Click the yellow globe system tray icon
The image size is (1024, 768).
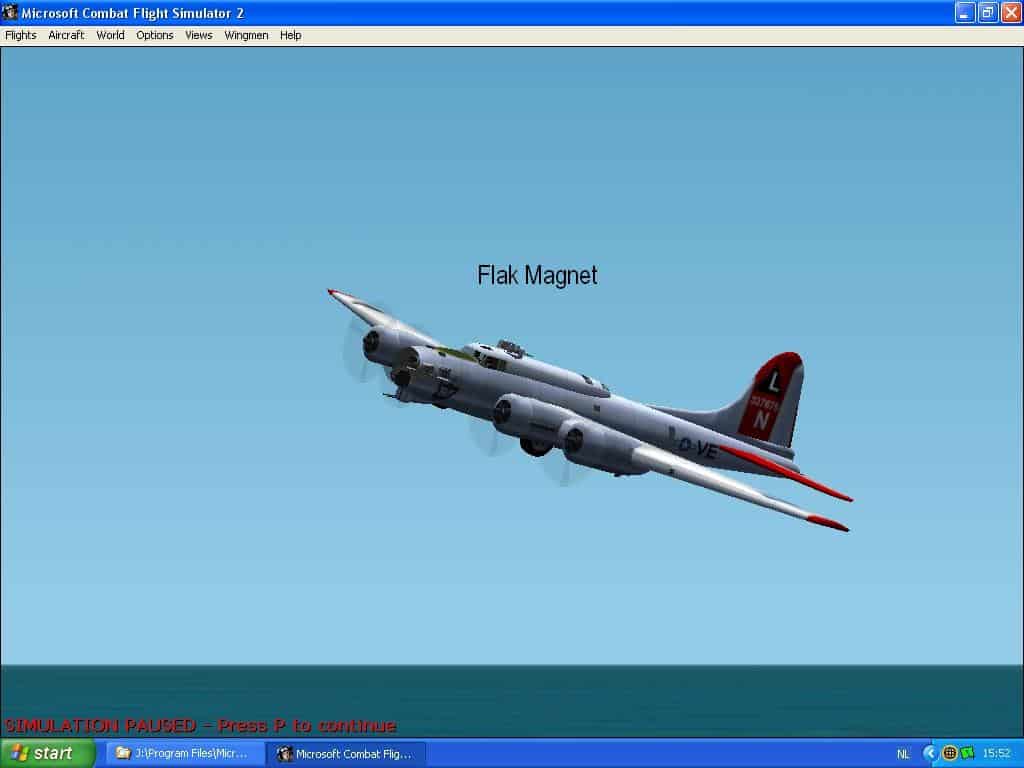coord(949,753)
